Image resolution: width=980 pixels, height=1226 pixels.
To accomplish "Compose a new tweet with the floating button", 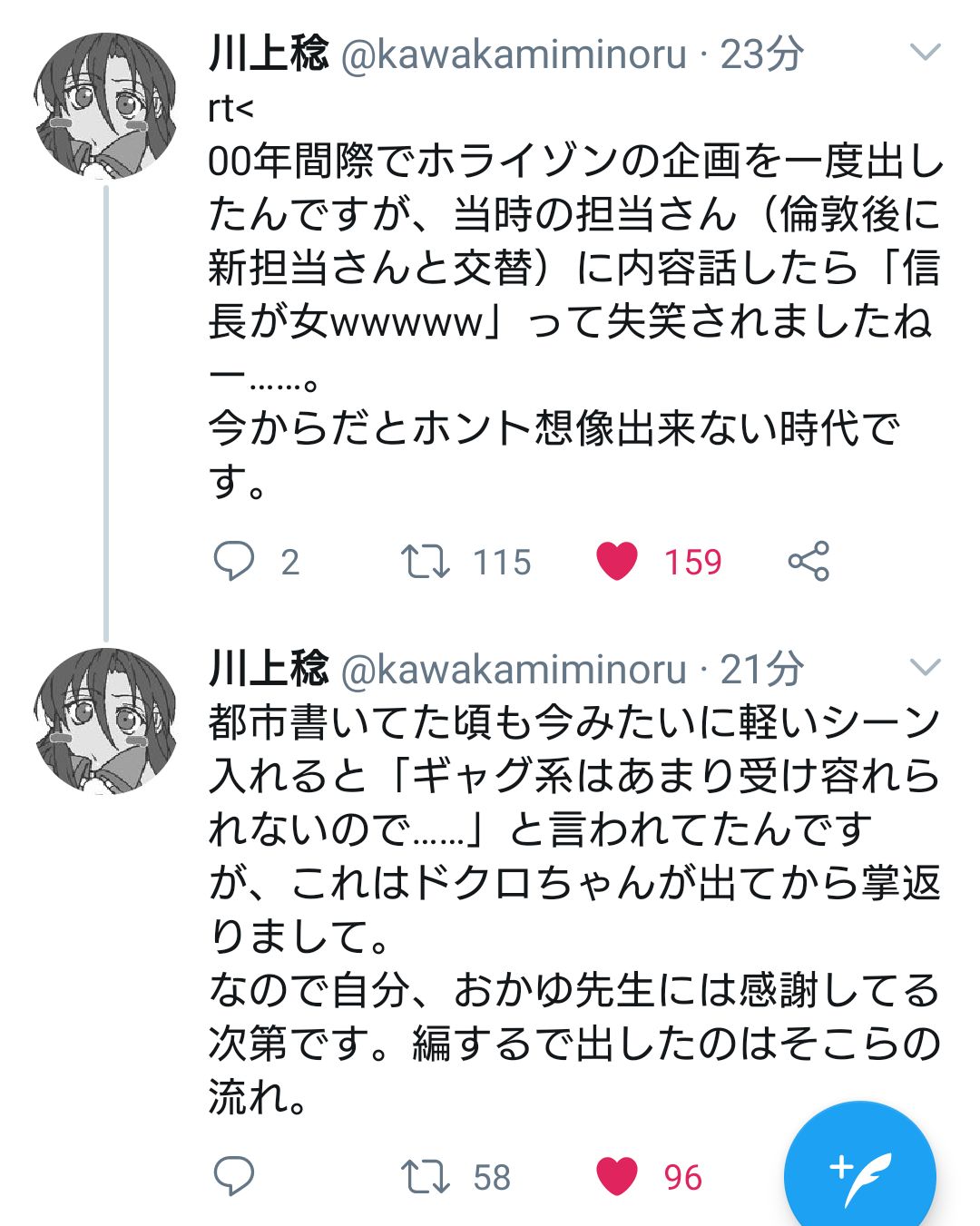I will (x=859, y=1177).
